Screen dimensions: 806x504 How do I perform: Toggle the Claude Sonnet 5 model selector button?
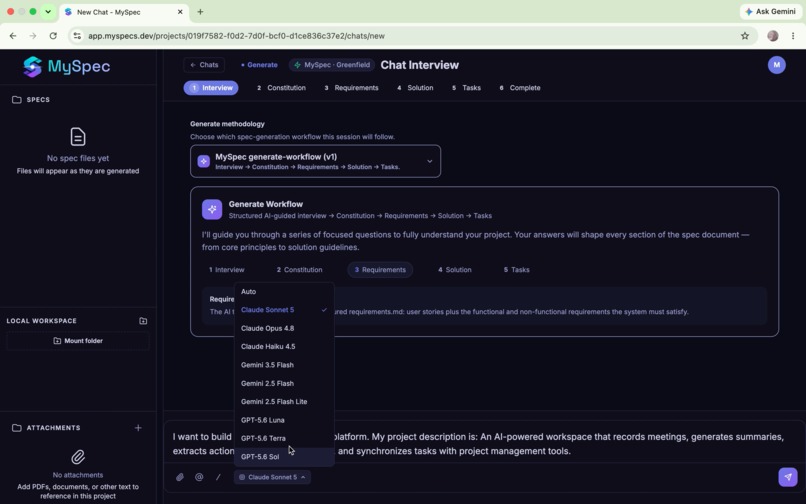272,477
